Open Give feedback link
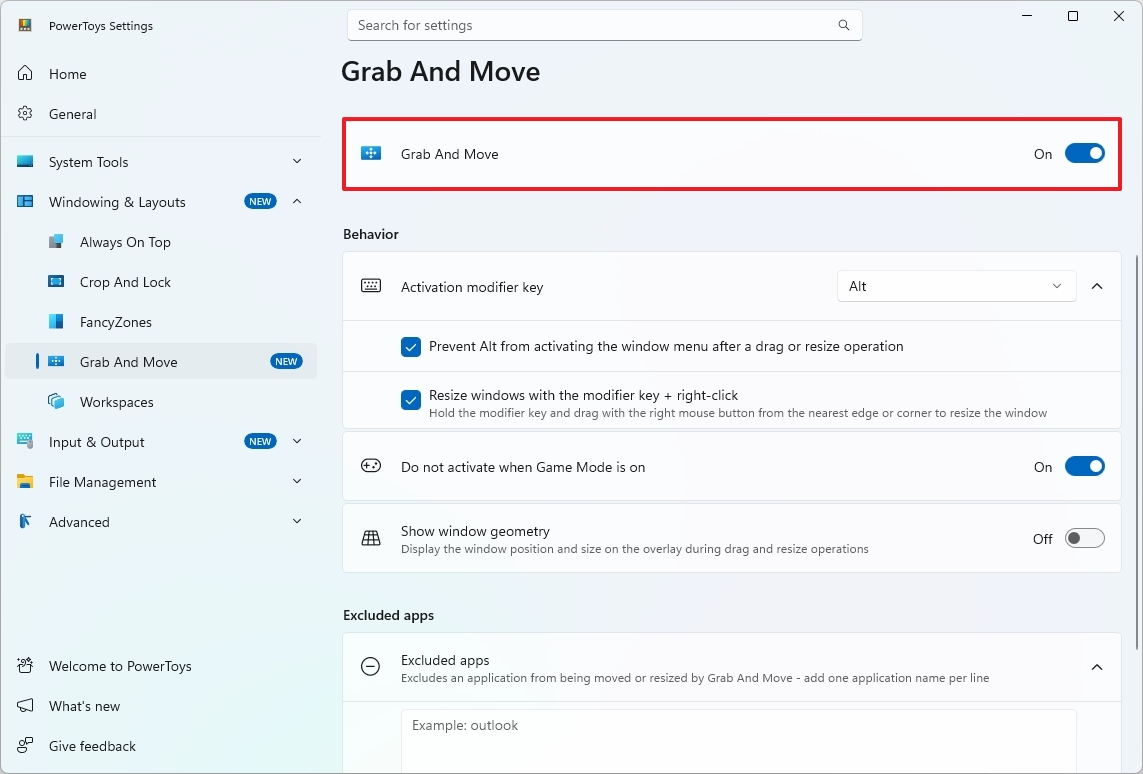The height and width of the screenshot is (774, 1143). pos(161,746)
